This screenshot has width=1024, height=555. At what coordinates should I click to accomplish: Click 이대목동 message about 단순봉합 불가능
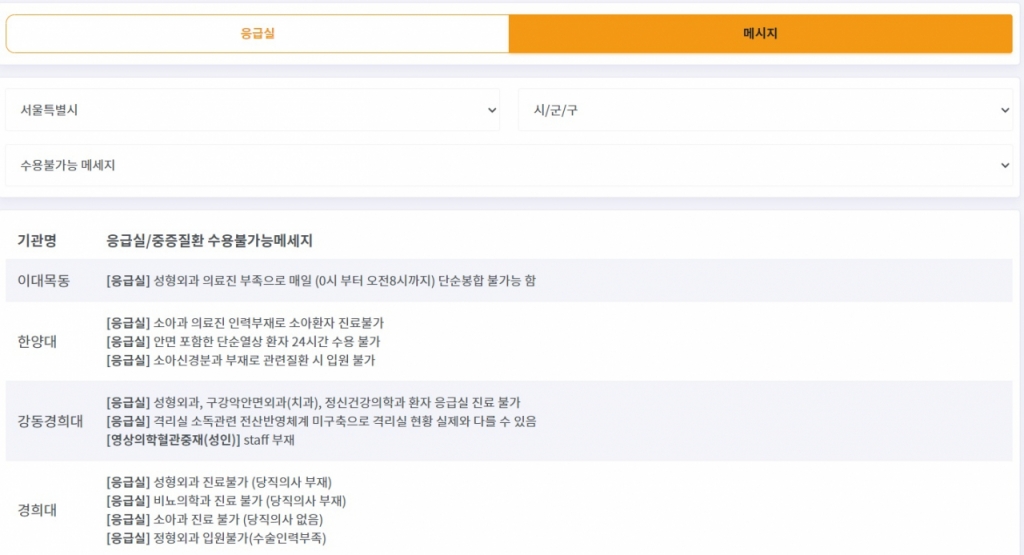[321, 281]
